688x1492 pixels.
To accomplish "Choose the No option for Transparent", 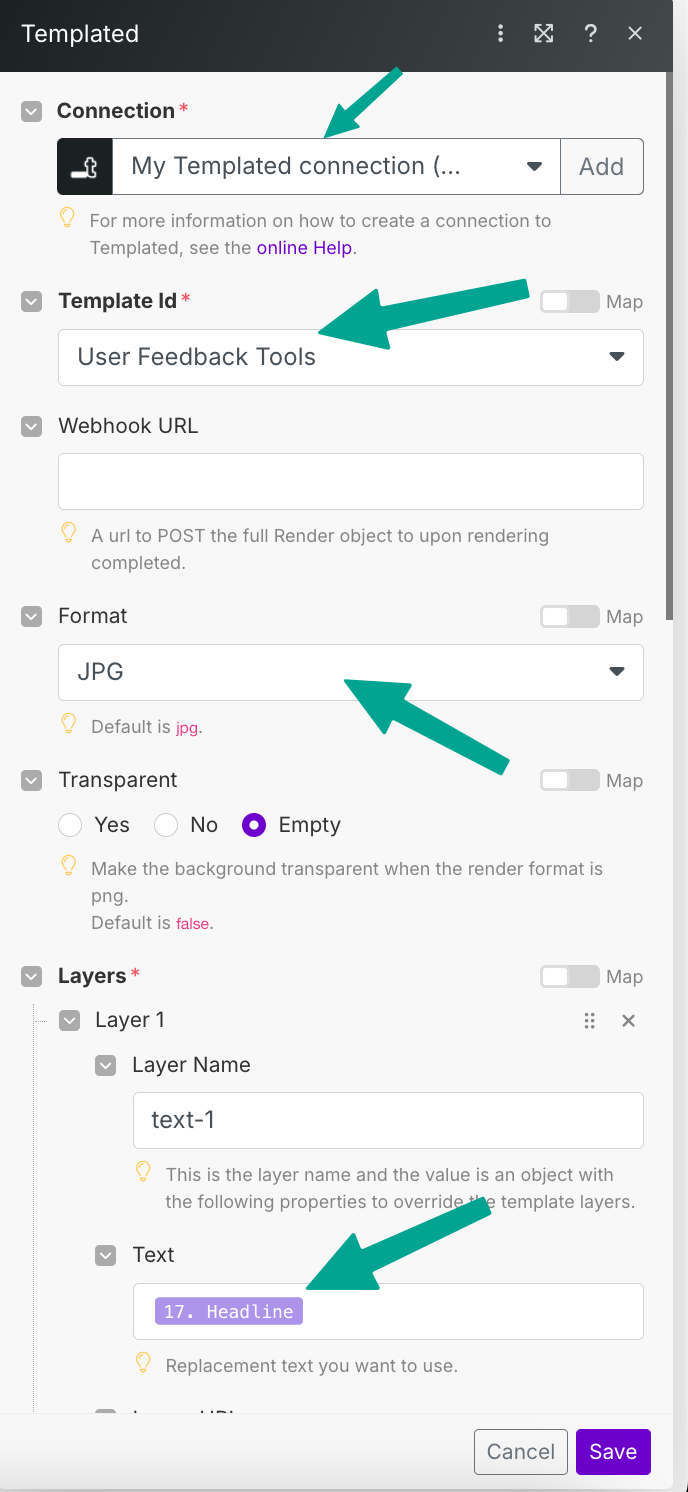I will point(166,825).
